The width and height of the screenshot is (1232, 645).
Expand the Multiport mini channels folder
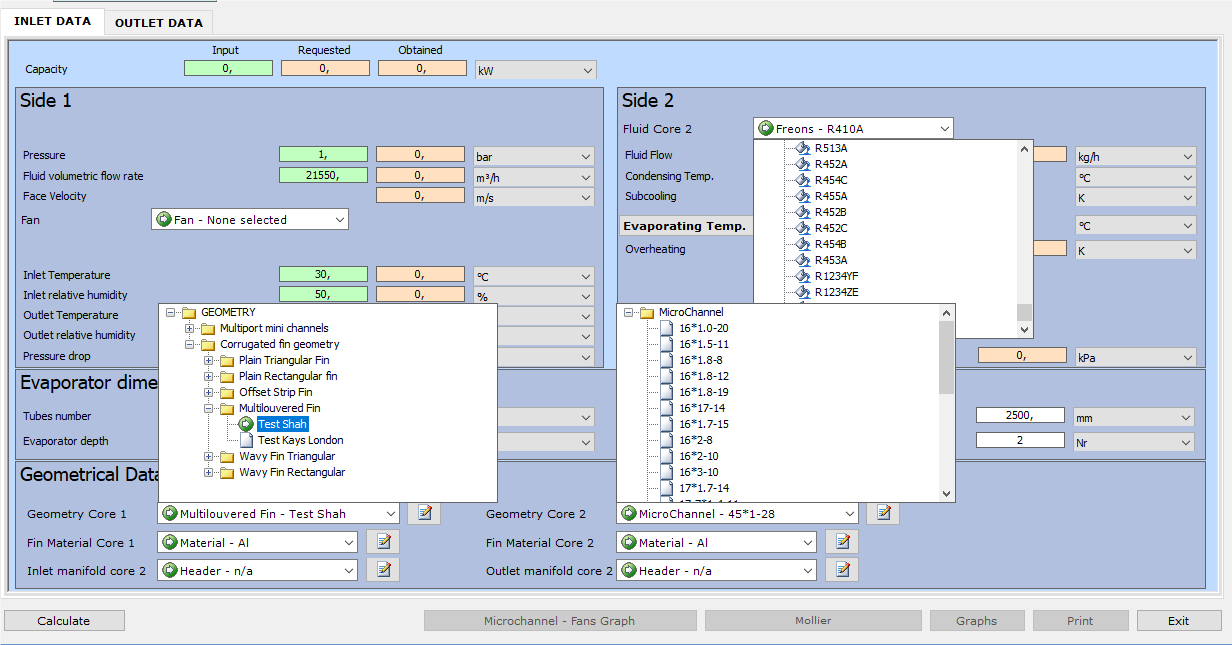pyautogui.click(x=190, y=328)
